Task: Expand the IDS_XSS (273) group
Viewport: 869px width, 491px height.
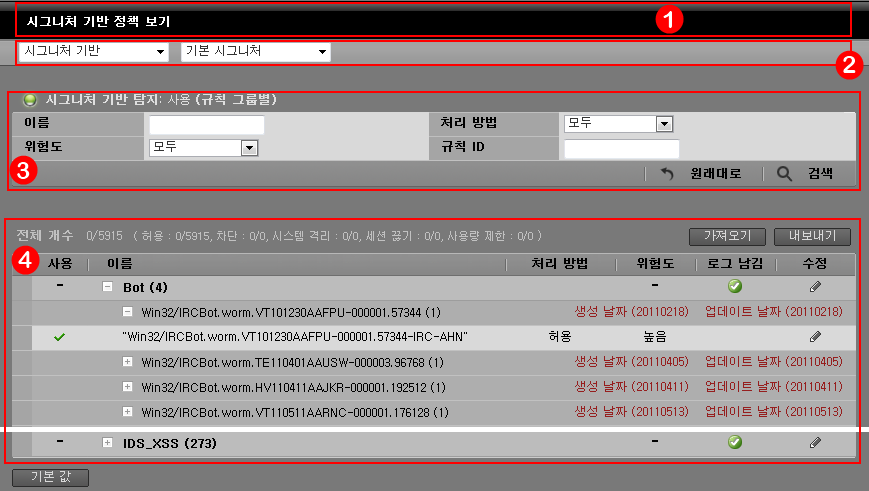Action: [x=108, y=442]
